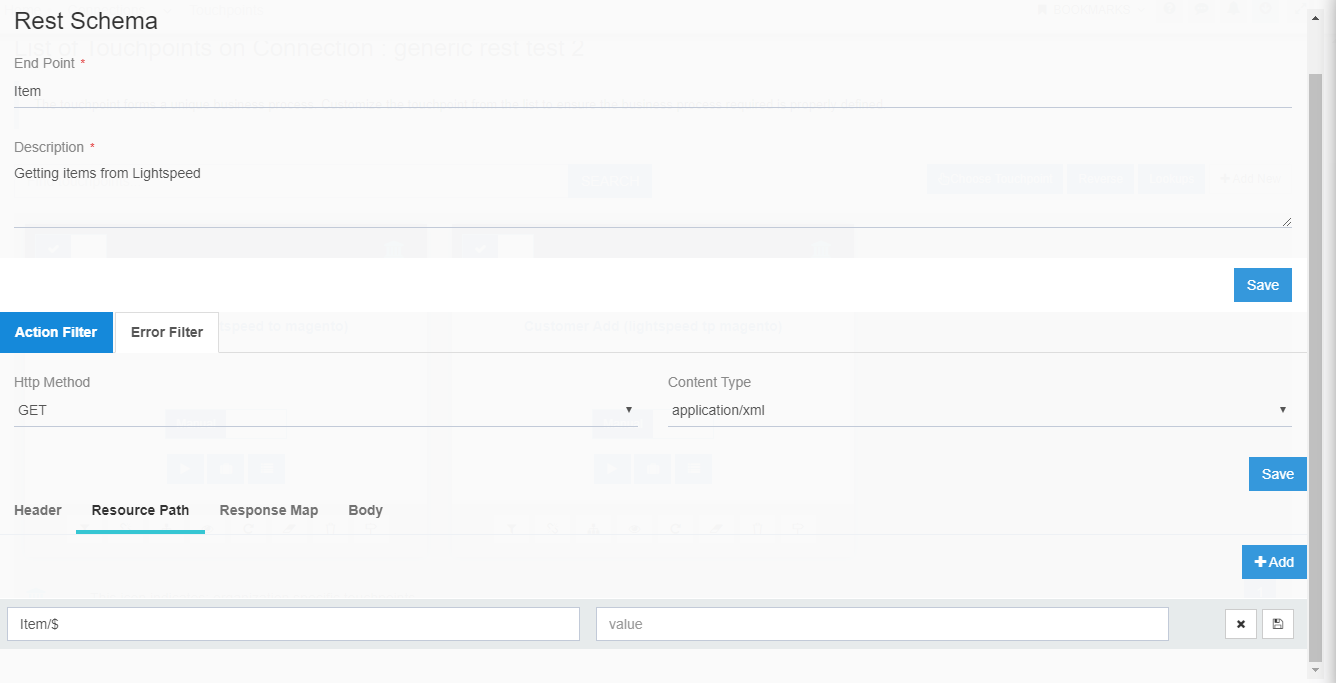Click the Item/$ path input field

293,624
